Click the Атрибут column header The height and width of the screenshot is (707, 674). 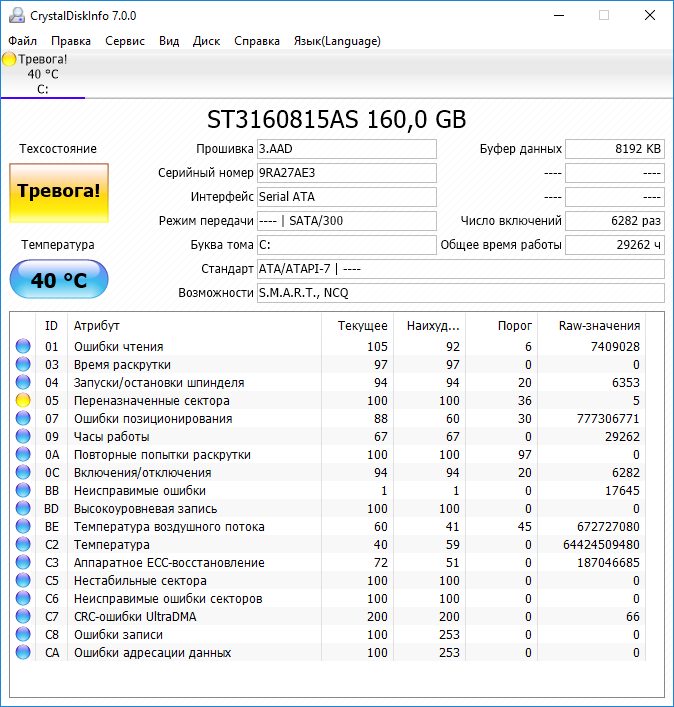(194, 326)
